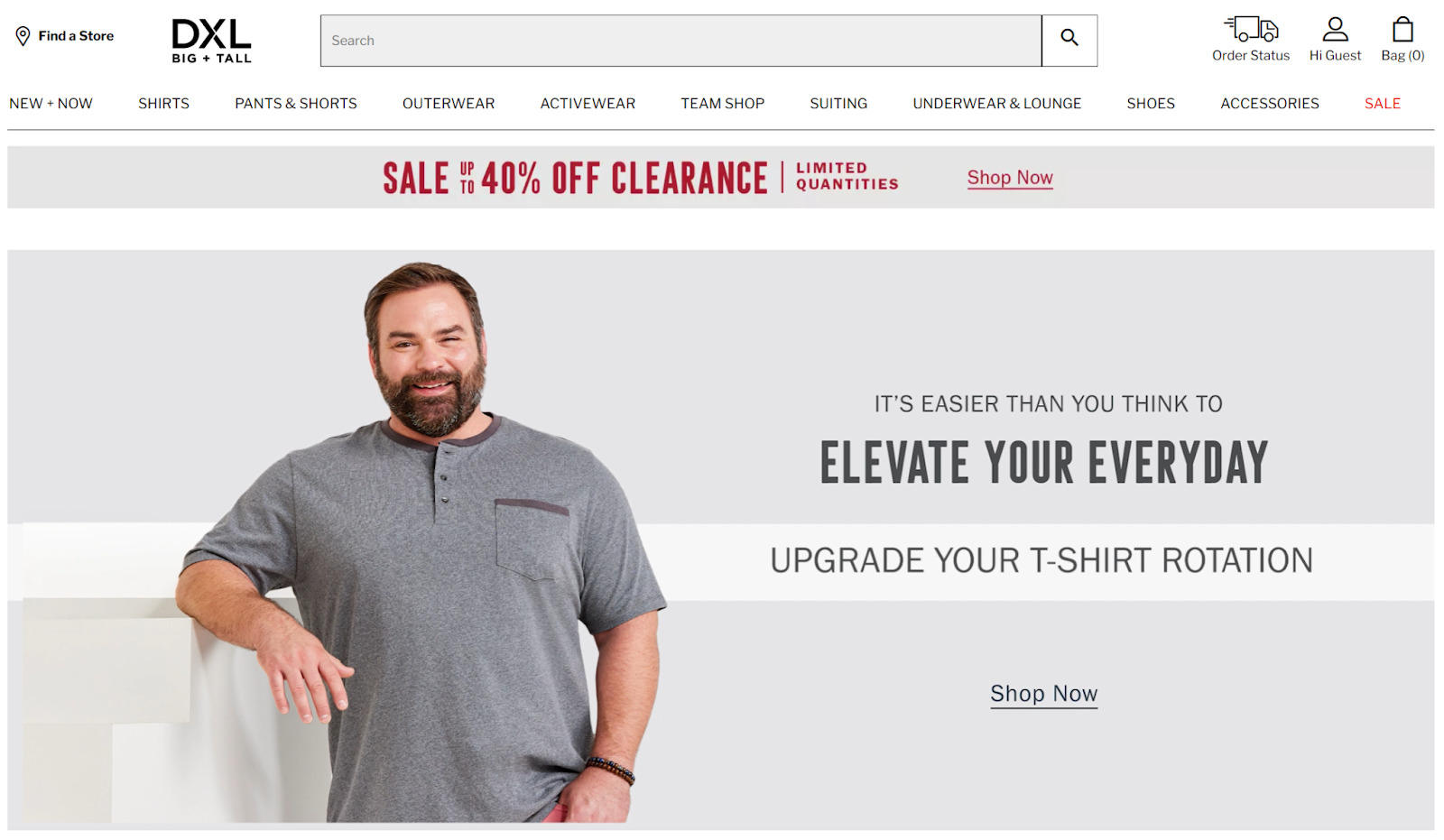The width and height of the screenshot is (1444, 840).
Task: Click the Find a Store location pin icon
Action: click(x=23, y=36)
